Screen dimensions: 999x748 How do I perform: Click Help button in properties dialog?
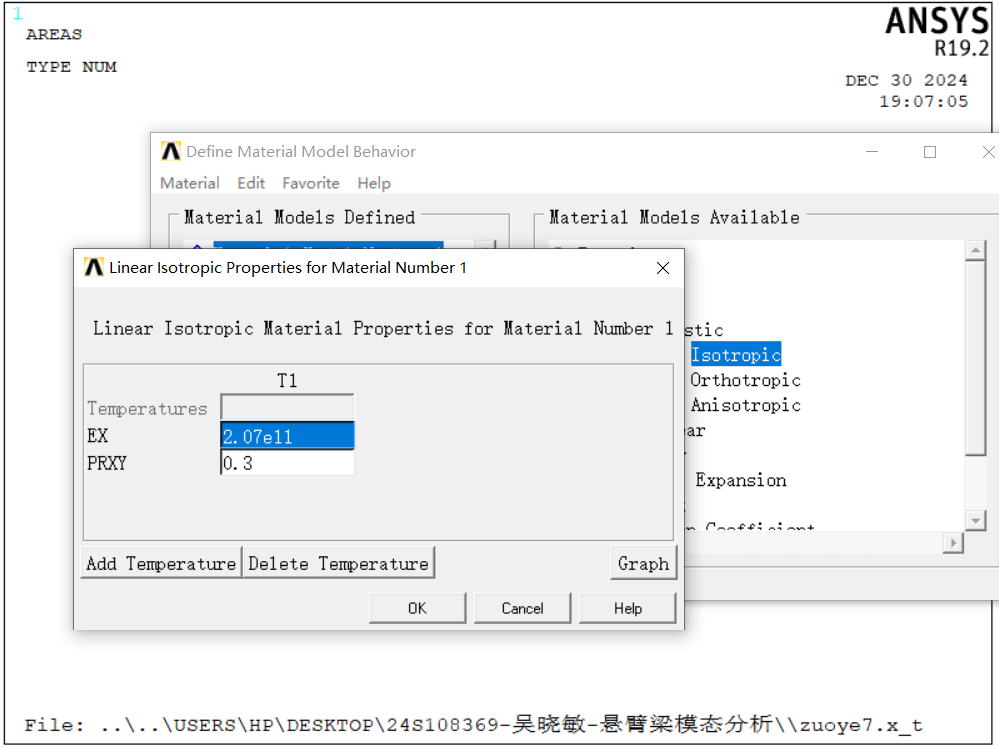pos(628,608)
